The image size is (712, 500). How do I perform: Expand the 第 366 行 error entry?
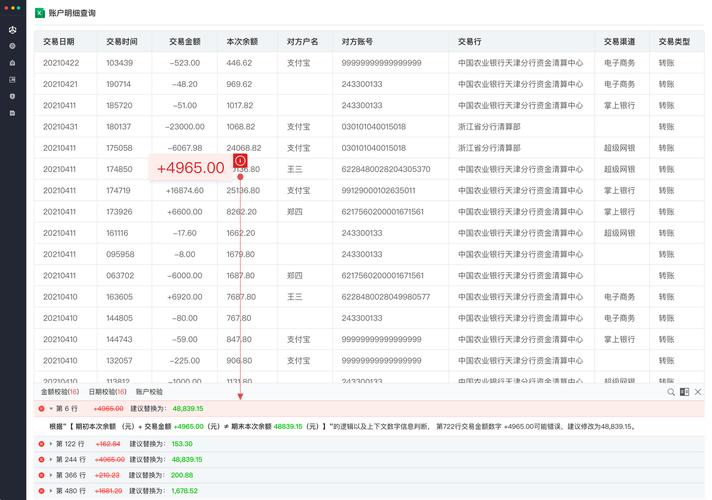[x=51, y=475]
